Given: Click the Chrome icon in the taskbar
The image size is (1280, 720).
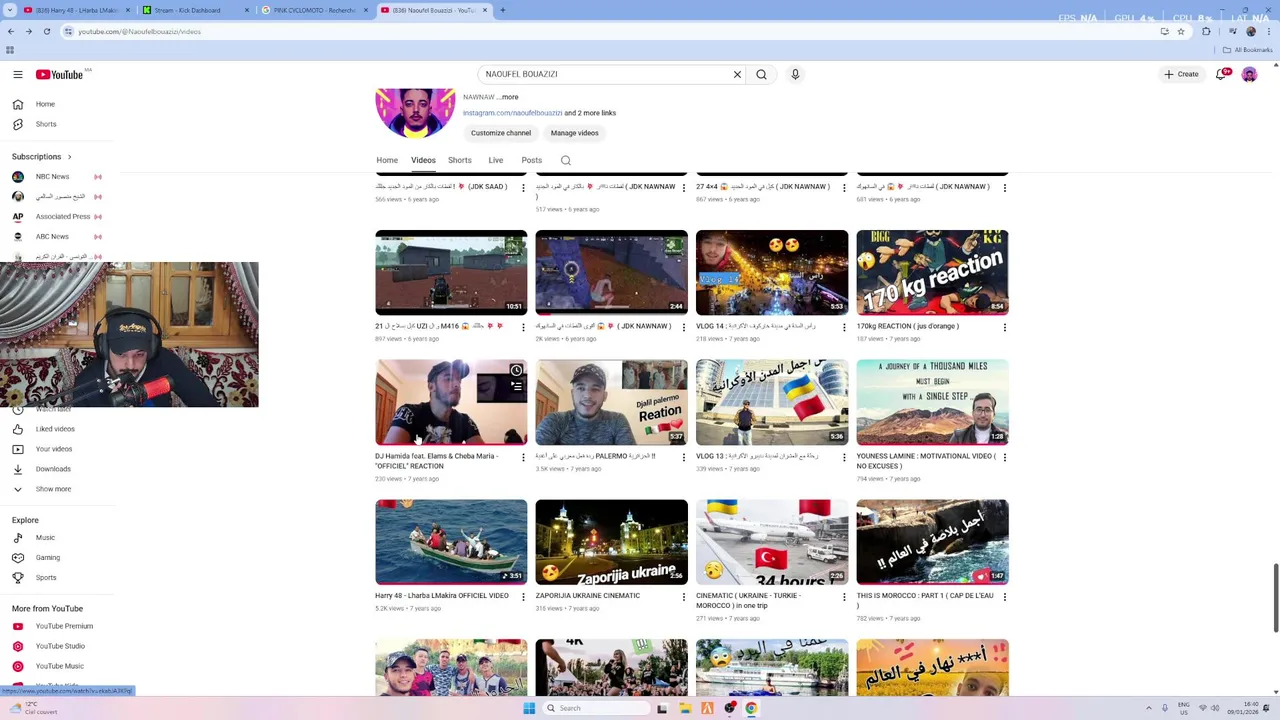Looking at the screenshot, I should [x=751, y=708].
